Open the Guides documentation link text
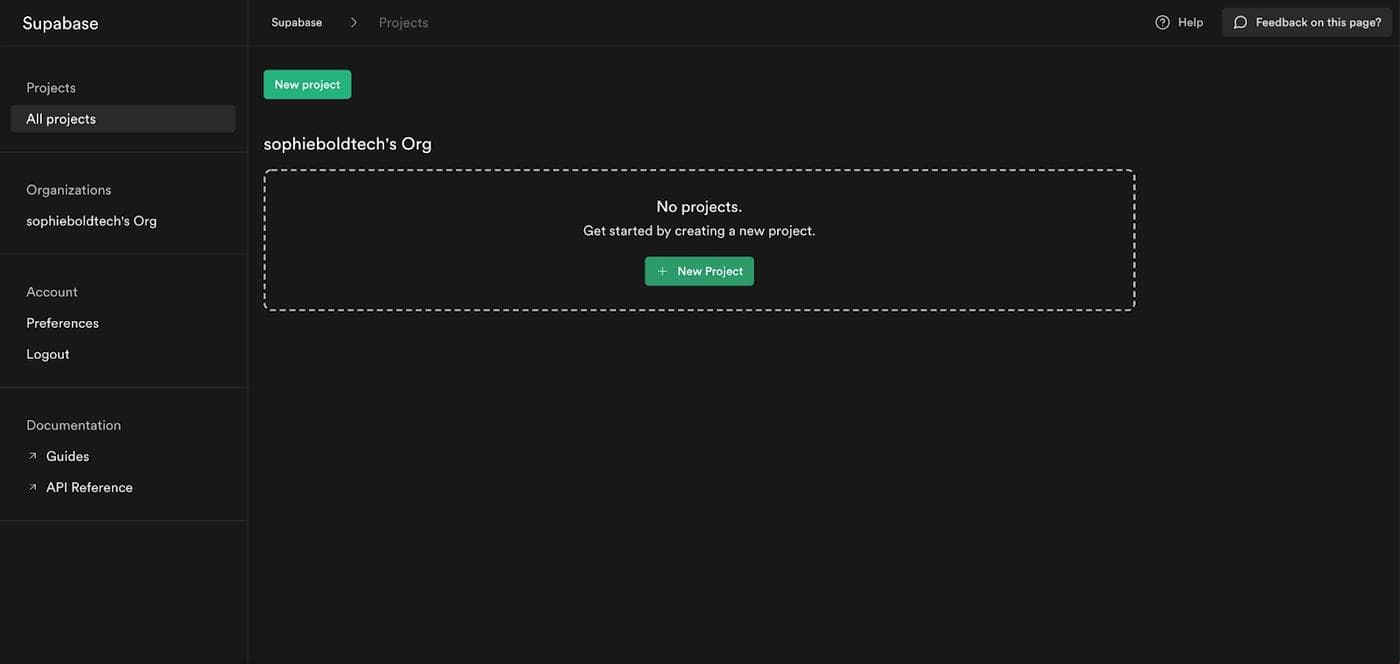Viewport: 1400px width, 664px height. [x=67, y=456]
